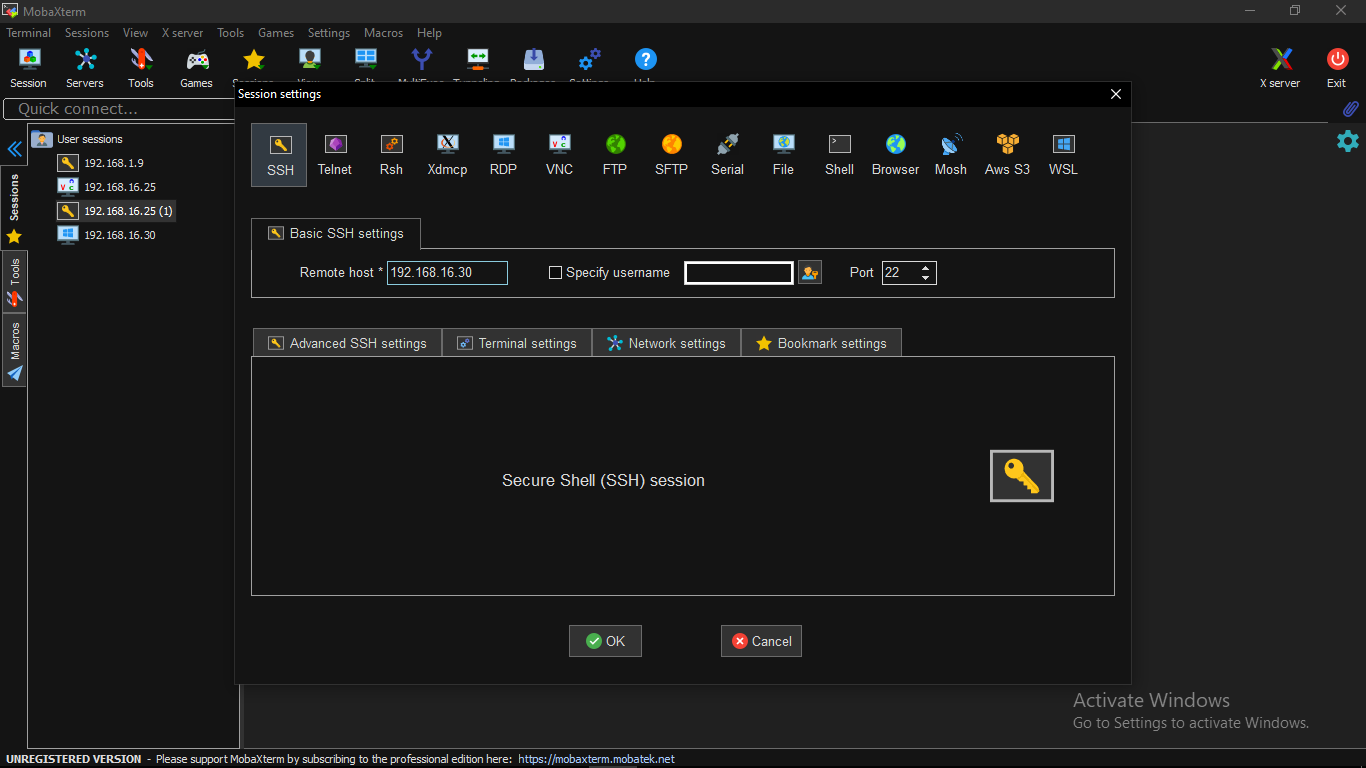Open the mobaxterm.mobatek.net subscription link
This screenshot has height=768, width=1366.
coord(596,759)
